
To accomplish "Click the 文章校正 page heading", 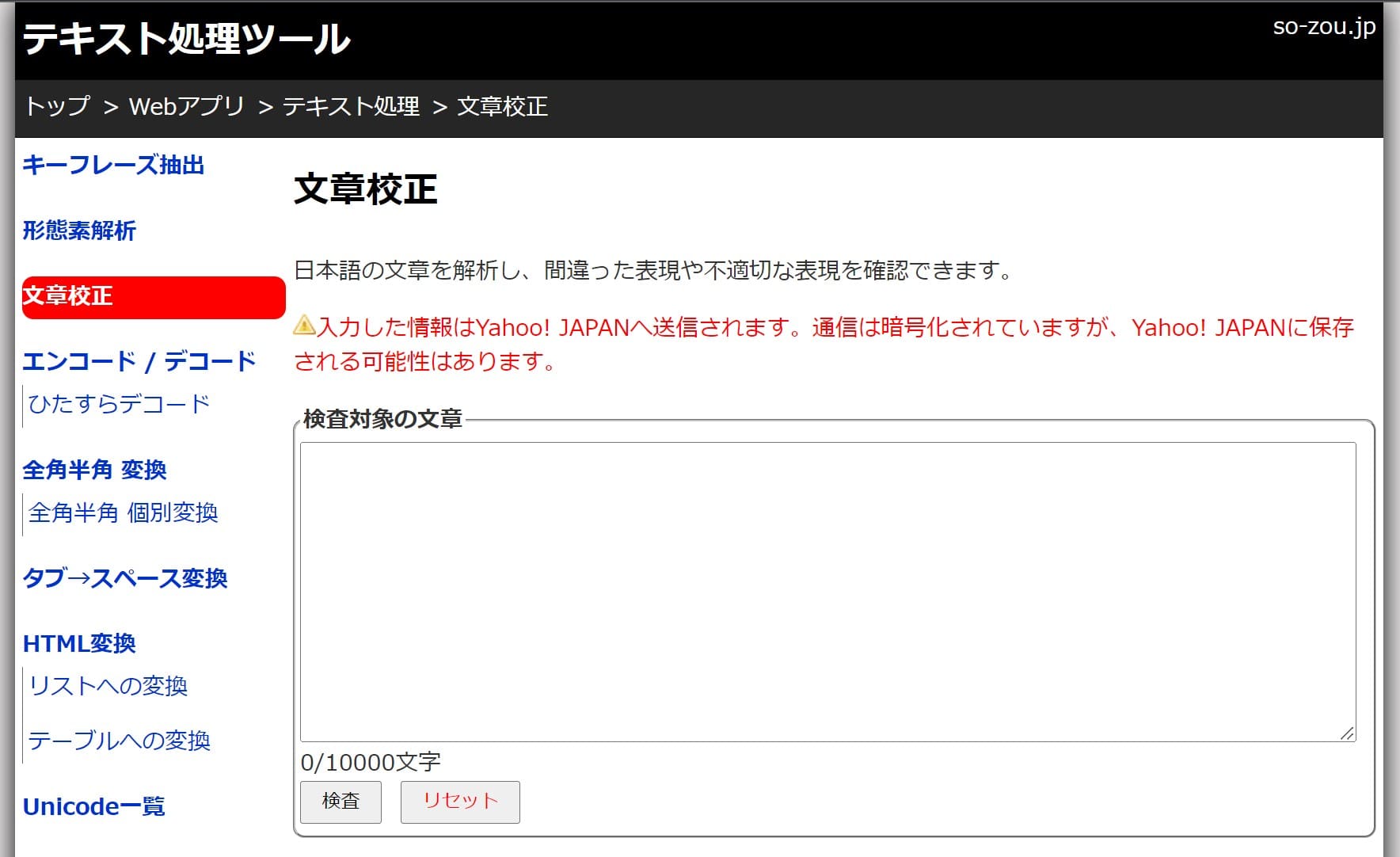I will (x=365, y=189).
